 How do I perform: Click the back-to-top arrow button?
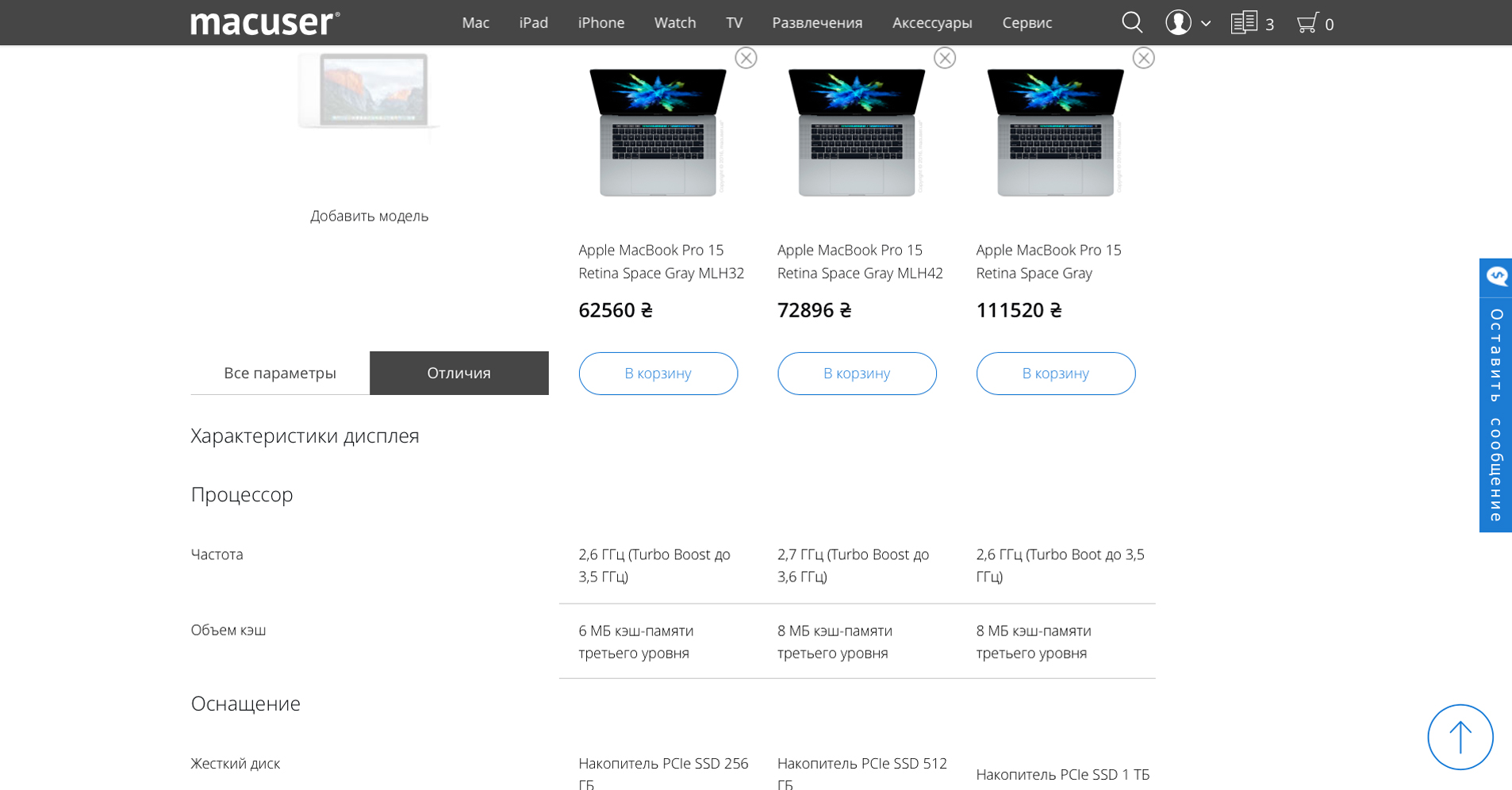[1460, 737]
